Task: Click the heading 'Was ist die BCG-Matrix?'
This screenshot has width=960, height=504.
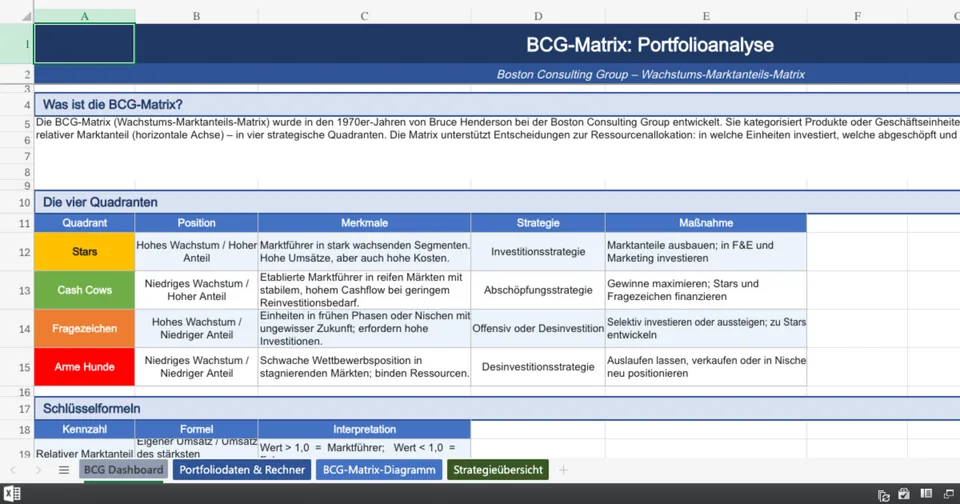Action: [x=113, y=105]
